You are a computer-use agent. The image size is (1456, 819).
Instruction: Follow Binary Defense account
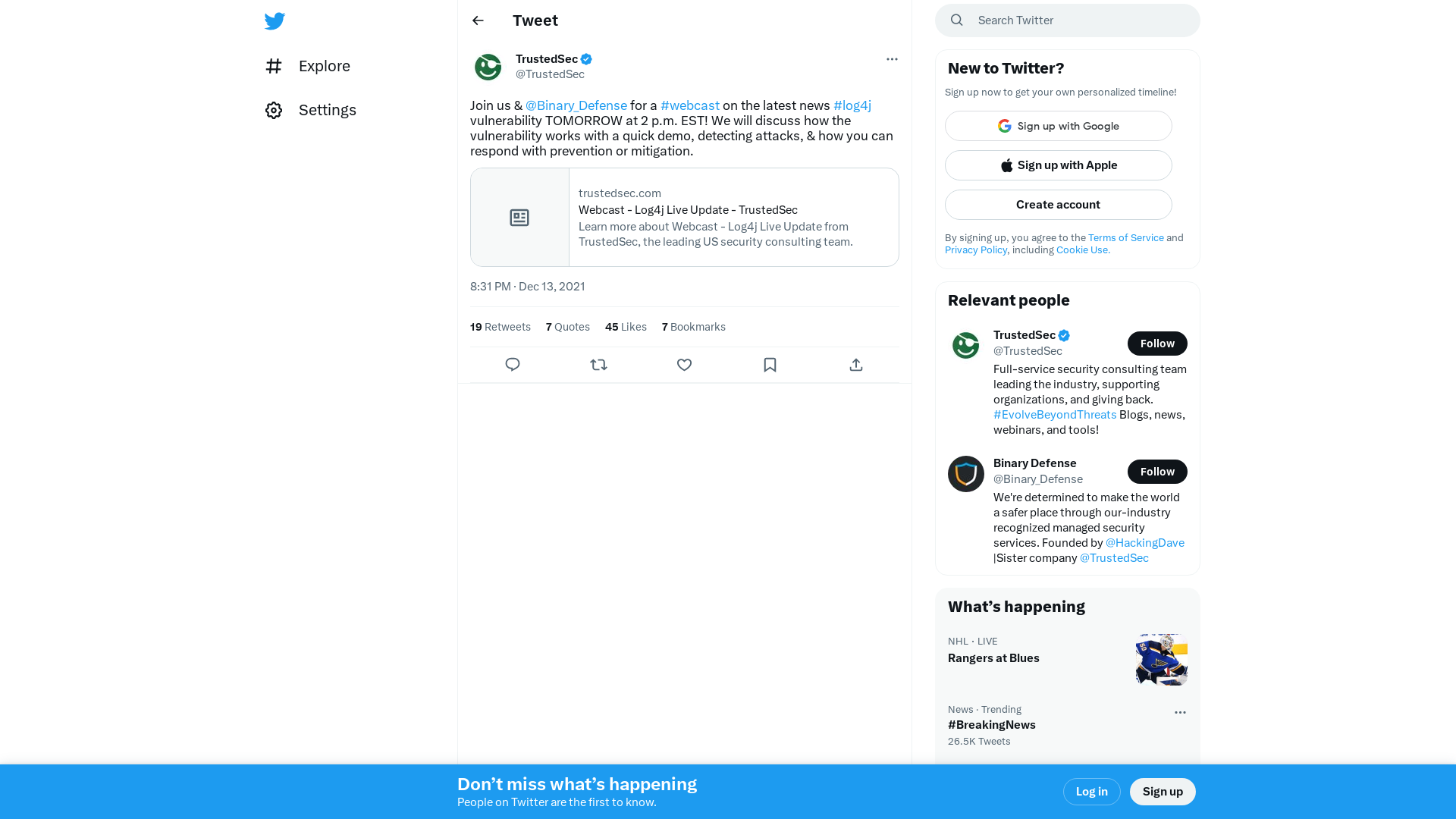[x=1157, y=472]
